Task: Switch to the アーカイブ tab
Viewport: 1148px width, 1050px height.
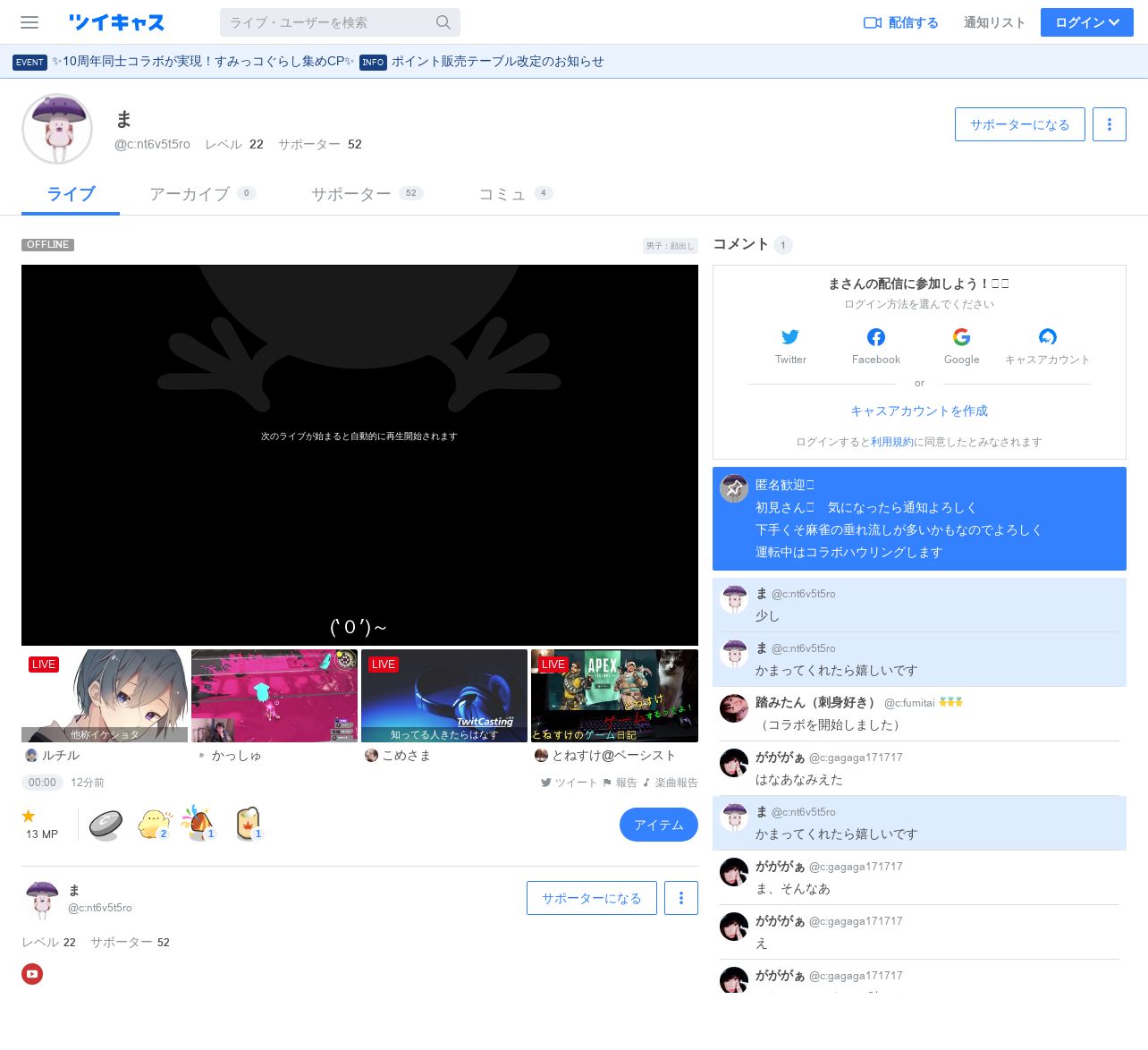Action: (202, 194)
